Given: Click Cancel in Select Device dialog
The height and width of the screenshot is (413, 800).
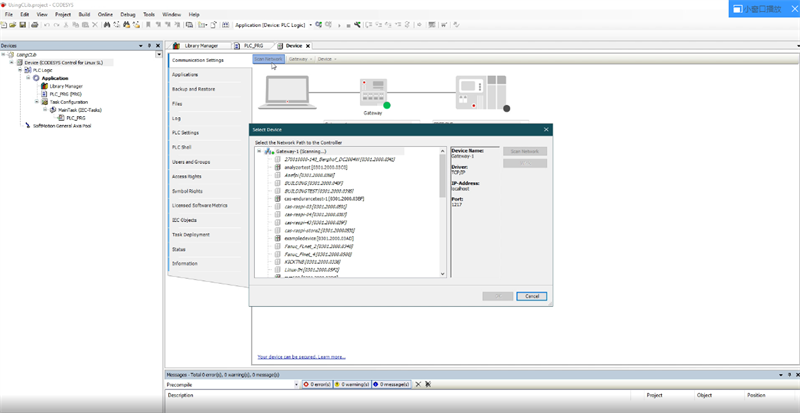Looking at the screenshot, I should 531,296.
